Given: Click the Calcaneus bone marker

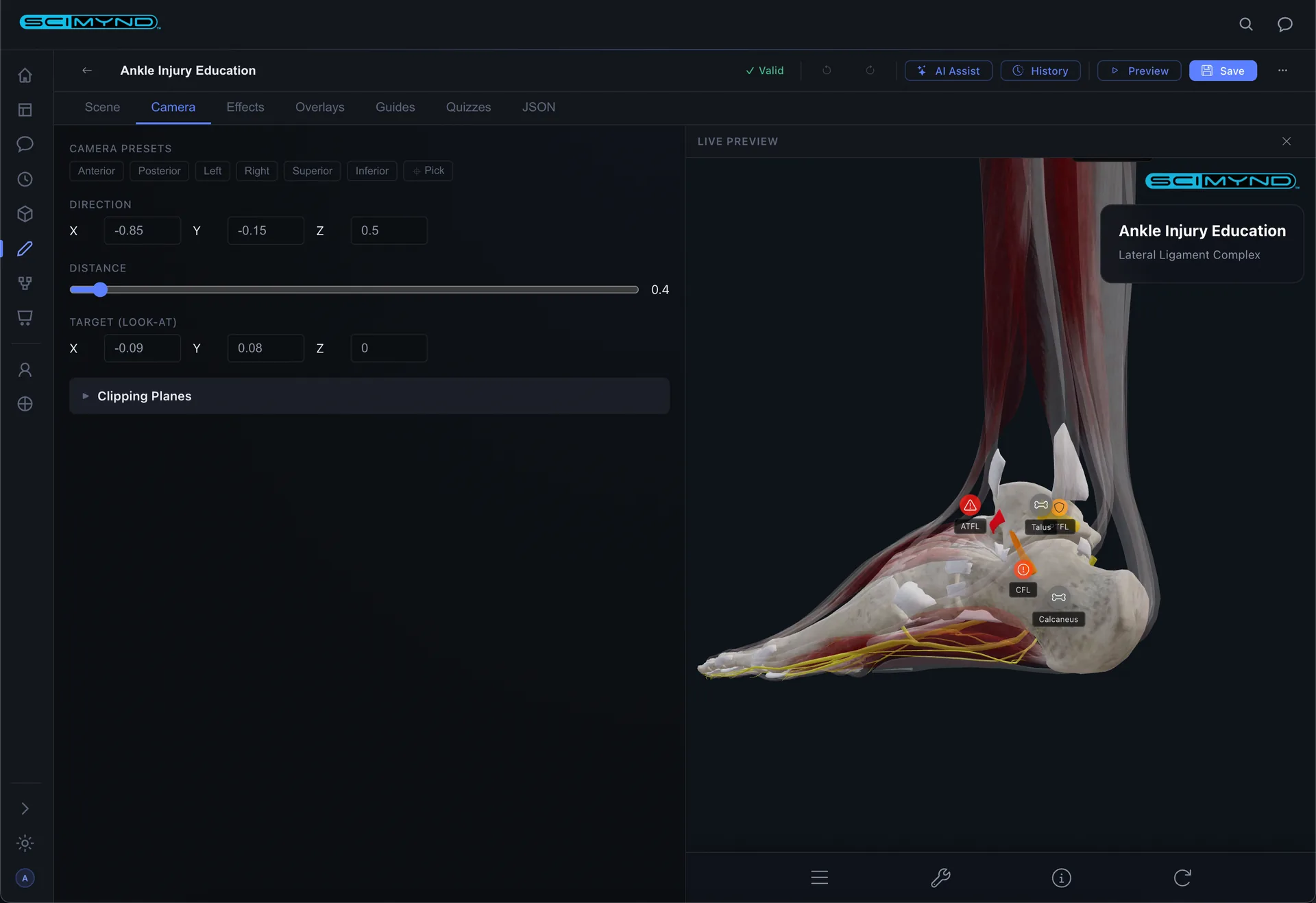Looking at the screenshot, I should pyautogui.click(x=1059, y=597).
